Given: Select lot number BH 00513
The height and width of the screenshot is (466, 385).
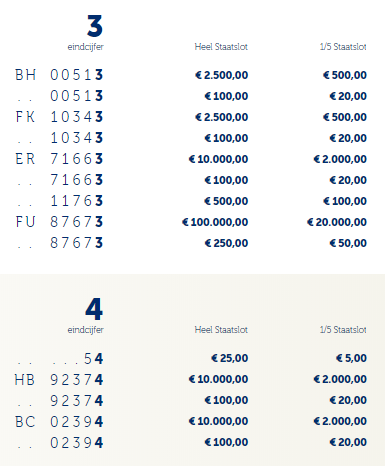Looking at the screenshot, I should click(59, 75).
